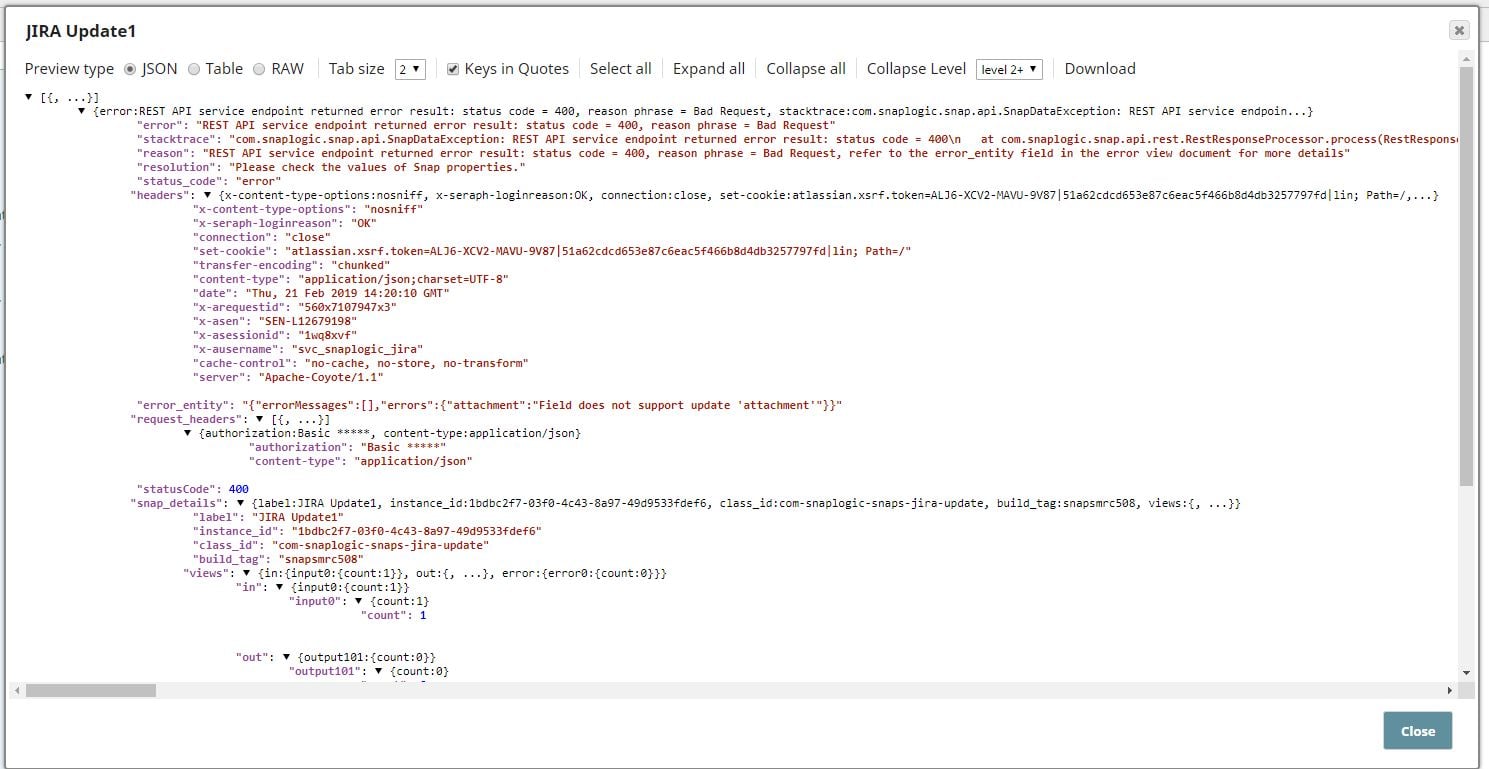The image size is (1489, 769).
Task: Click the Close button
Action: click(1418, 731)
